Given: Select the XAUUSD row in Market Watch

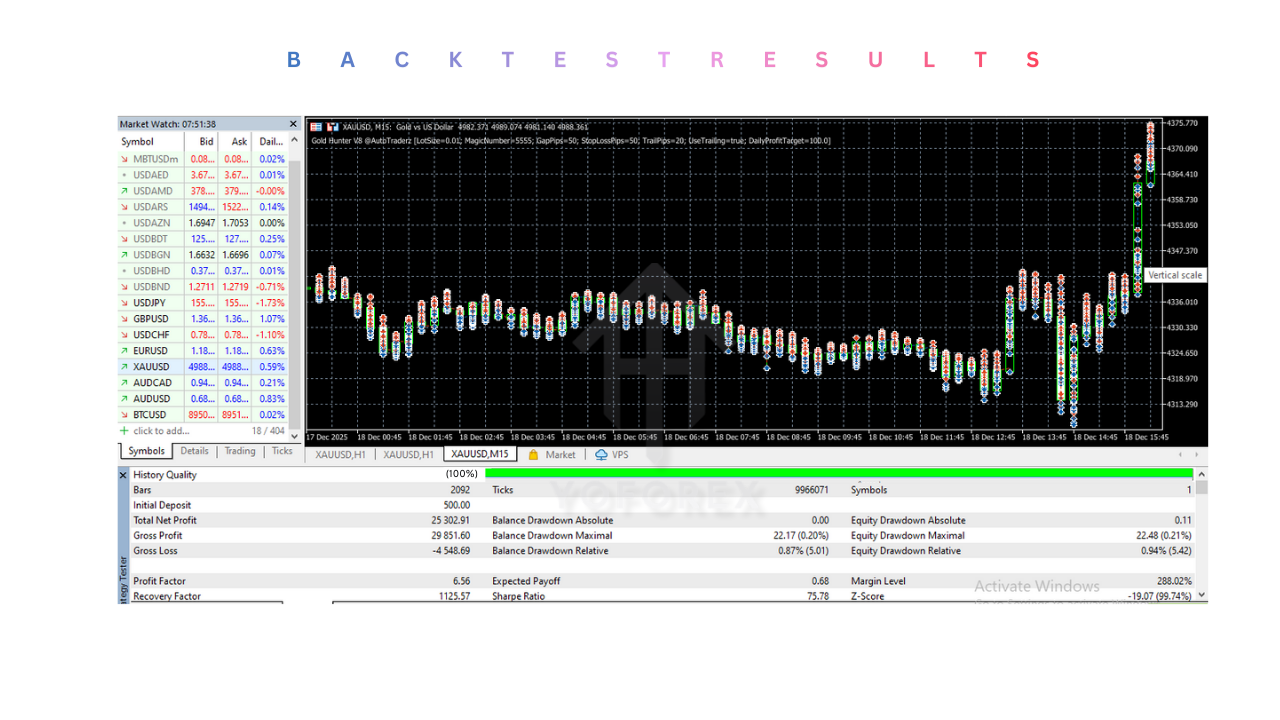Looking at the screenshot, I should coord(203,367).
